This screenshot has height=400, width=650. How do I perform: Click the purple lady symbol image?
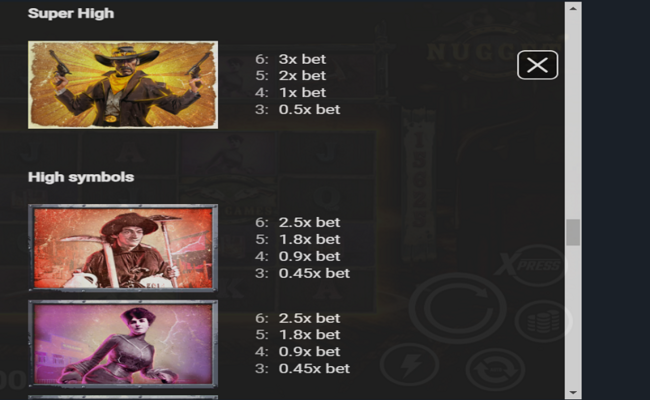pos(123,344)
